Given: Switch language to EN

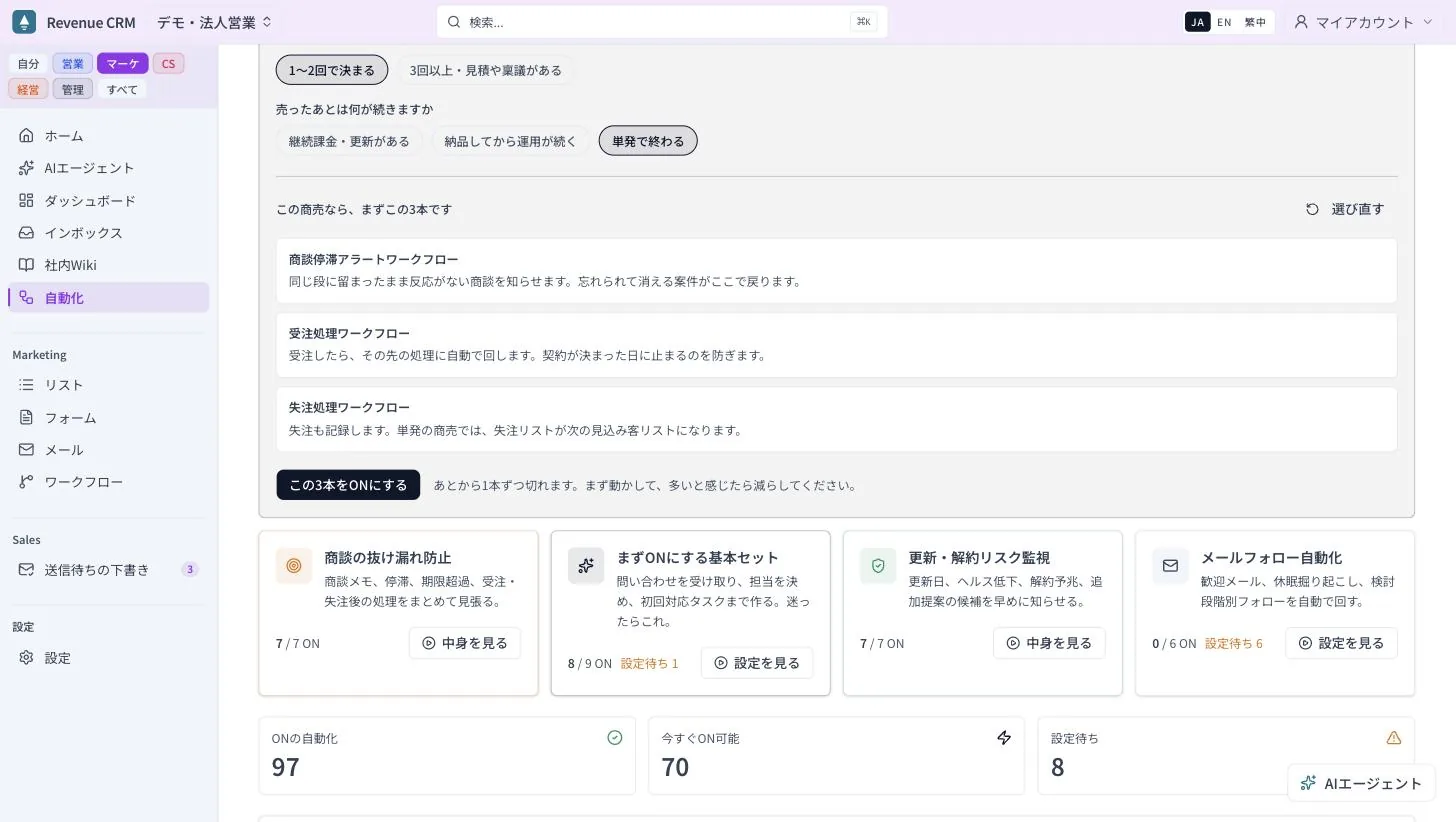Looking at the screenshot, I should (x=1224, y=22).
